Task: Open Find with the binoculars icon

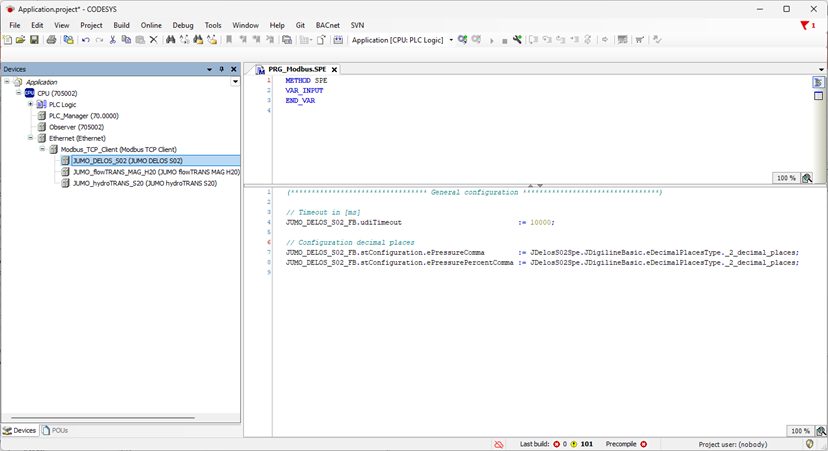Action: (x=171, y=40)
